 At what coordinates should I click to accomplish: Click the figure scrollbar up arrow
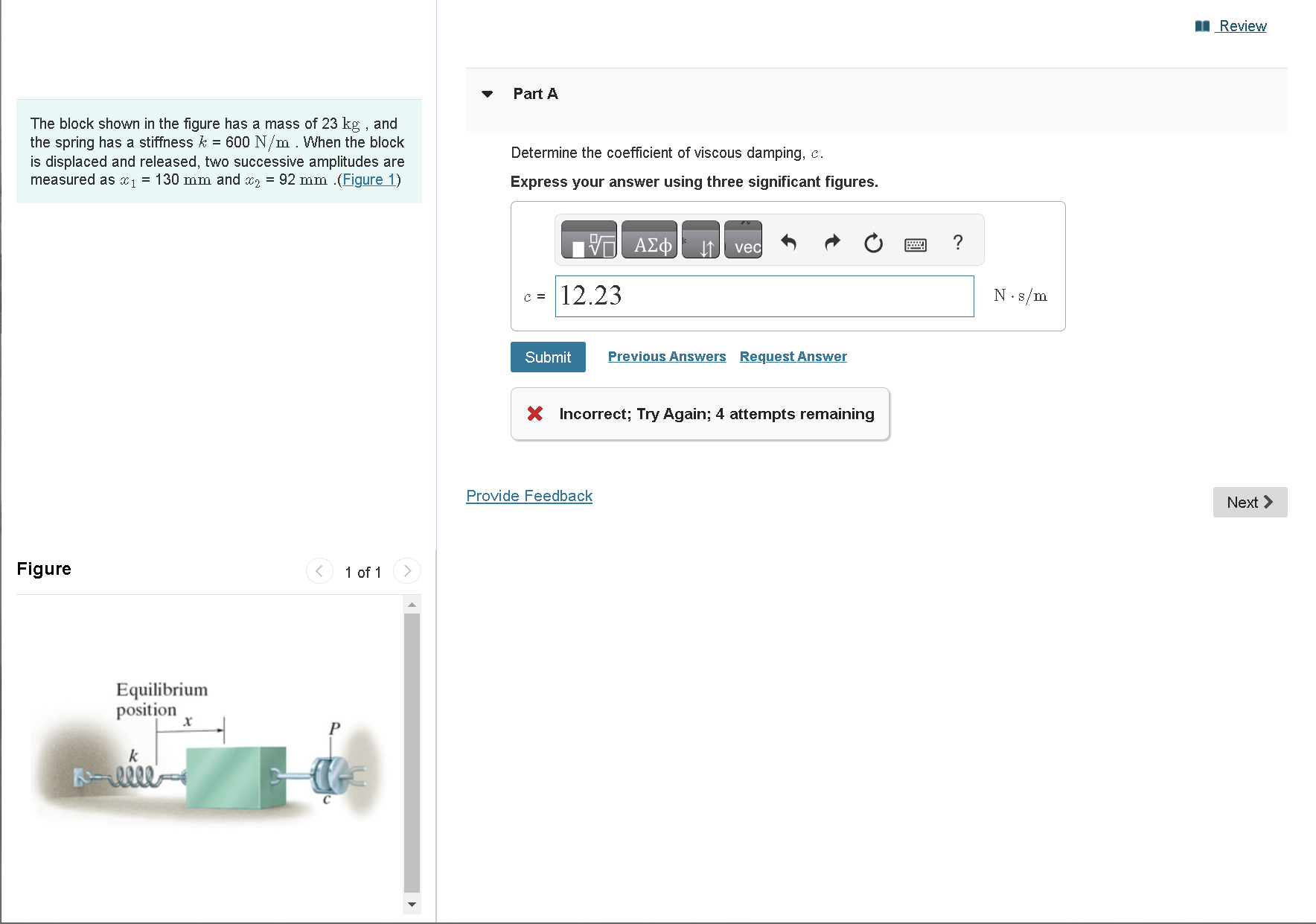pyautogui.click(x=412, y=604)
